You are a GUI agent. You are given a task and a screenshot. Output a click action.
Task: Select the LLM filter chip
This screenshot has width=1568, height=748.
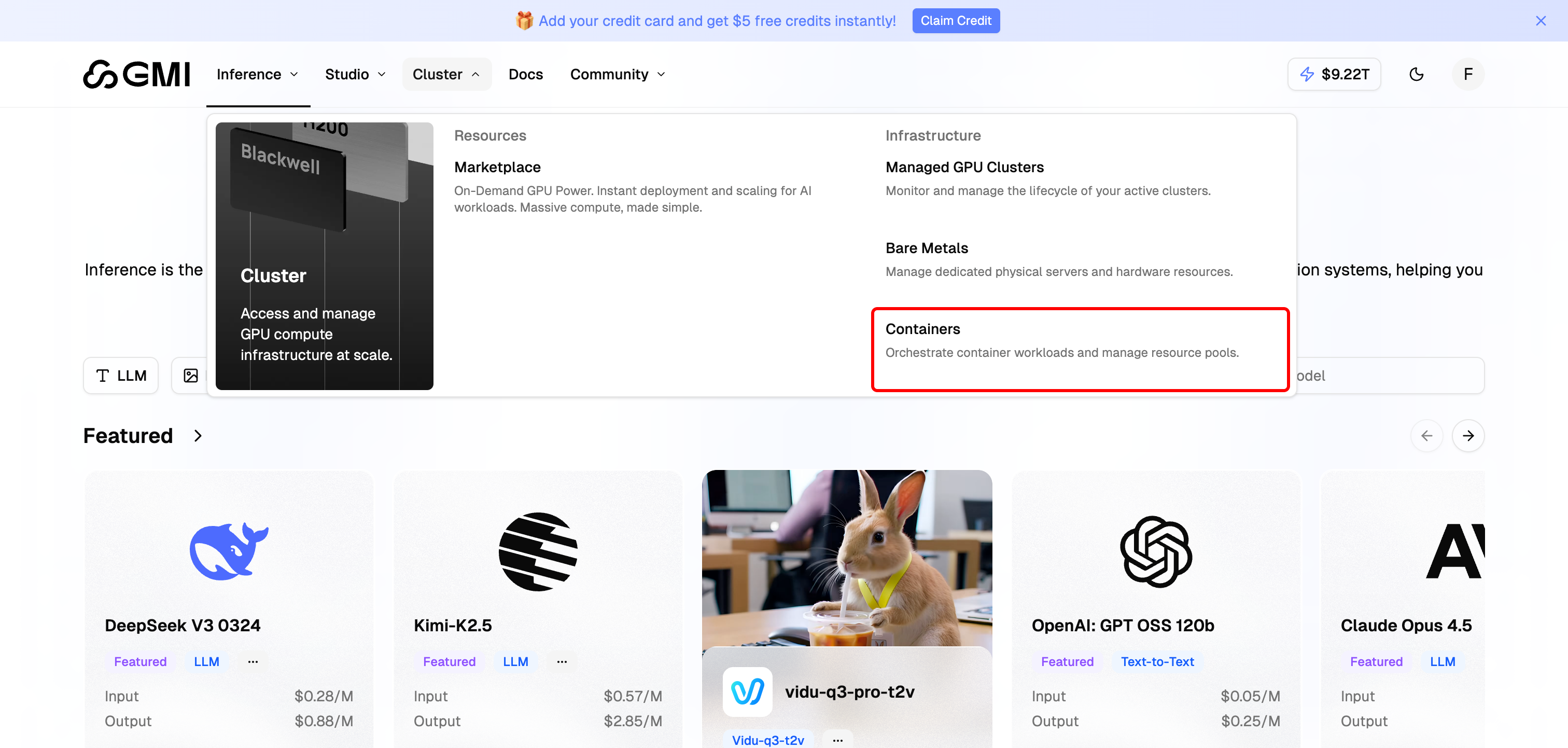click(120, 375)
